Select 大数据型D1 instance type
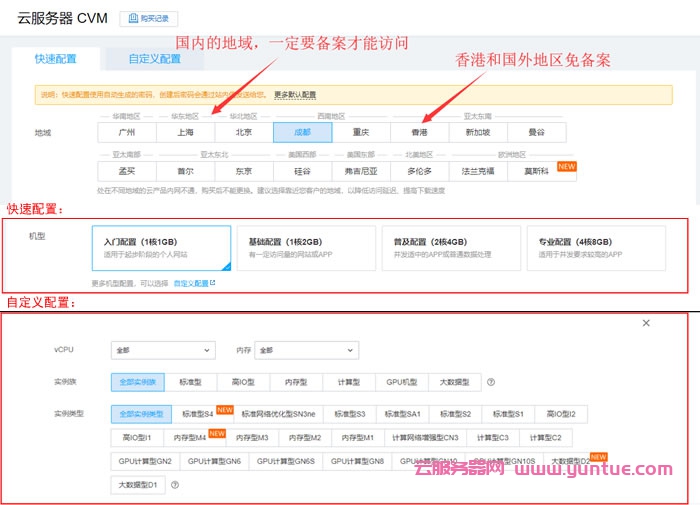Screen dimensions: 700x505 138,485
